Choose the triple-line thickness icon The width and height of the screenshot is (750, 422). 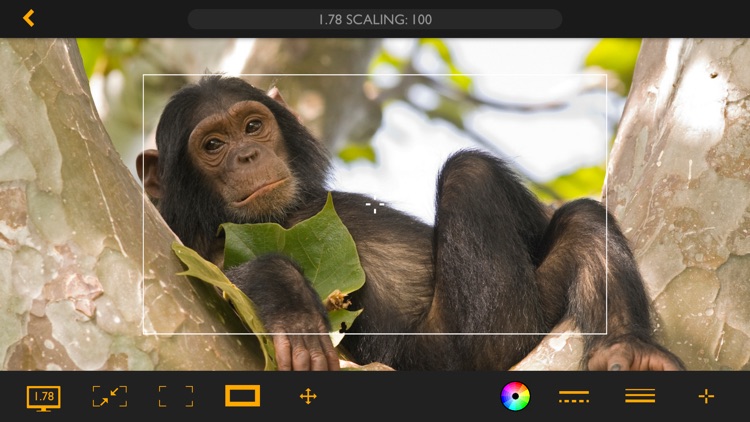640,397
